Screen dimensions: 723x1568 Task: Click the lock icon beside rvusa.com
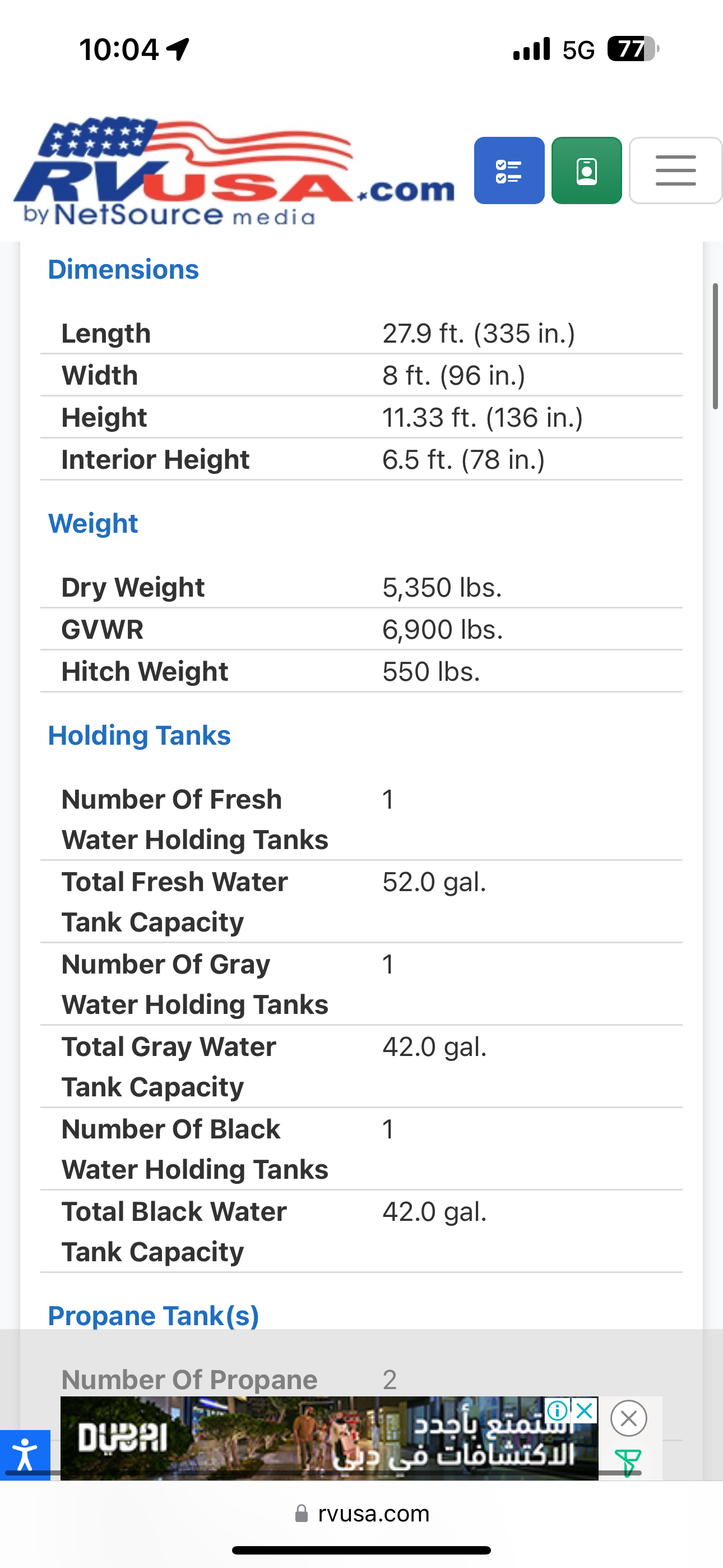tap(302, 1513)
